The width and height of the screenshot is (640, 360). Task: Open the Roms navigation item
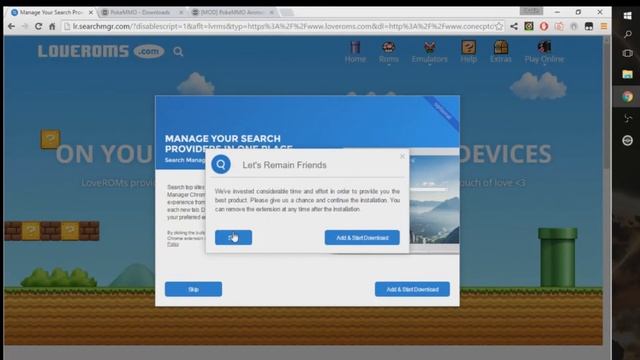pyautogui.click(x=389, y=52)
